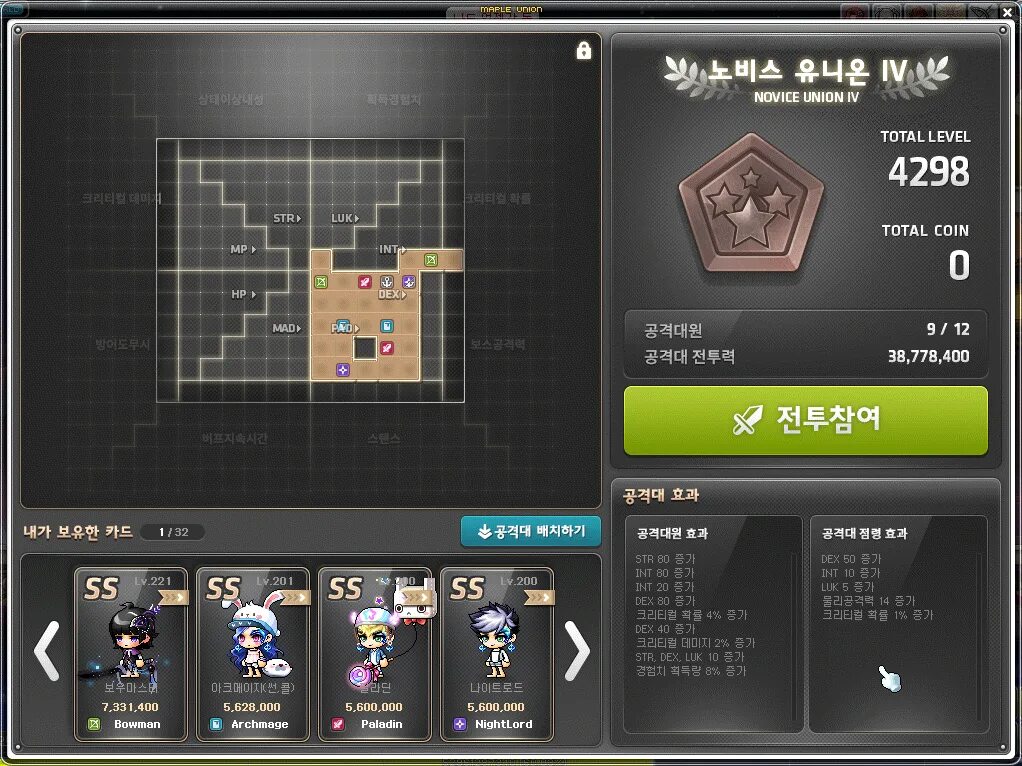Viewport: 1022px width, 766px height.
Task: Click the 공격대 배치하기 button
Action: [531, 531]
